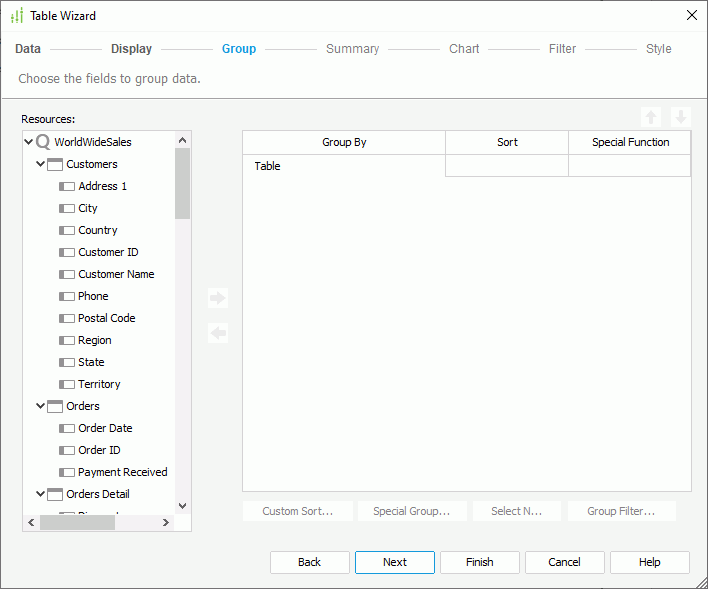
Task: Click the Customers table icon
Action: [x=55, y=164]
